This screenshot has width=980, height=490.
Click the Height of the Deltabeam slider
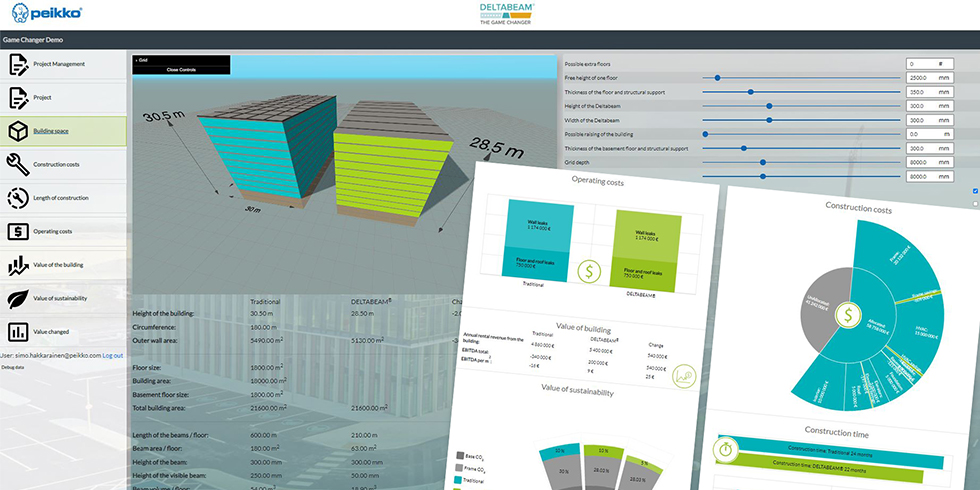pos(769,105)
